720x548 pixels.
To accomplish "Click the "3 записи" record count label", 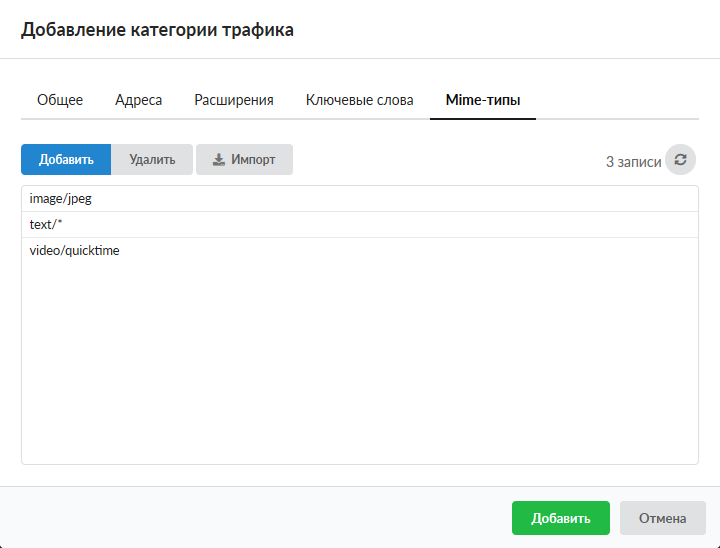I will coord(633,161).
